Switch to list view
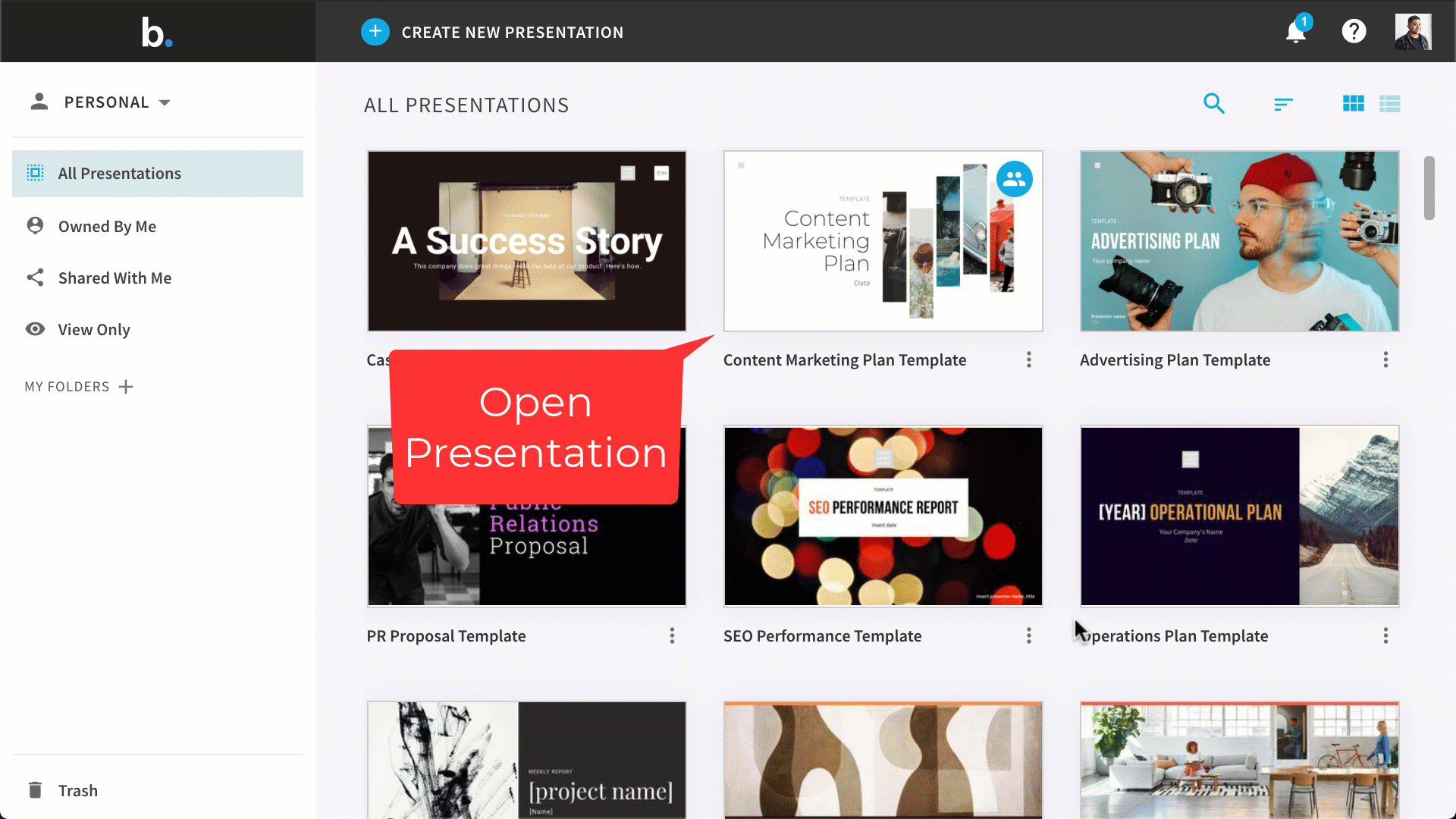Screen dimensions: 1456x819 click(x=1389, y=104)
